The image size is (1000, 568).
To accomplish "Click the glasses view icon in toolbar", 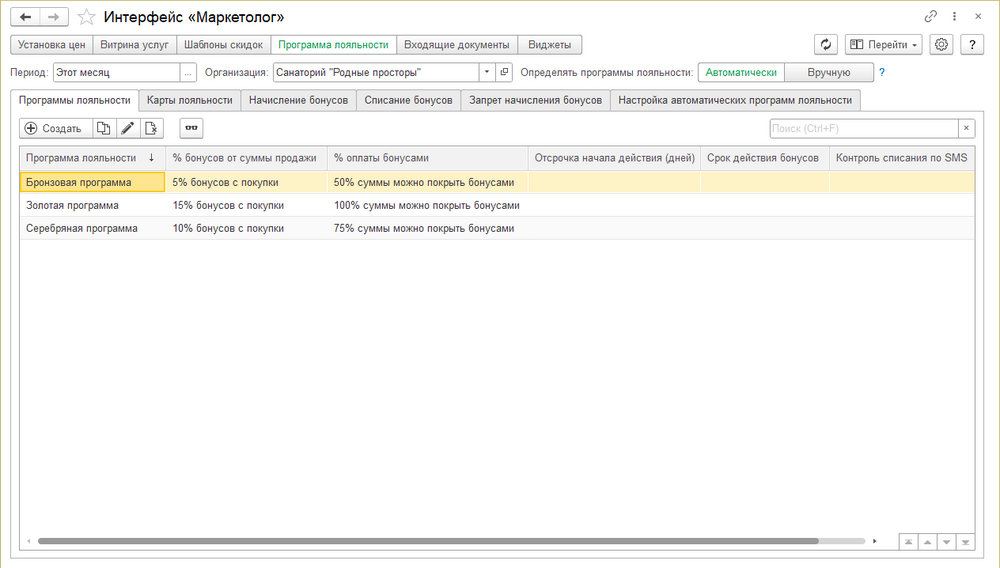I will pyautogui.click(x=191, y=128).
